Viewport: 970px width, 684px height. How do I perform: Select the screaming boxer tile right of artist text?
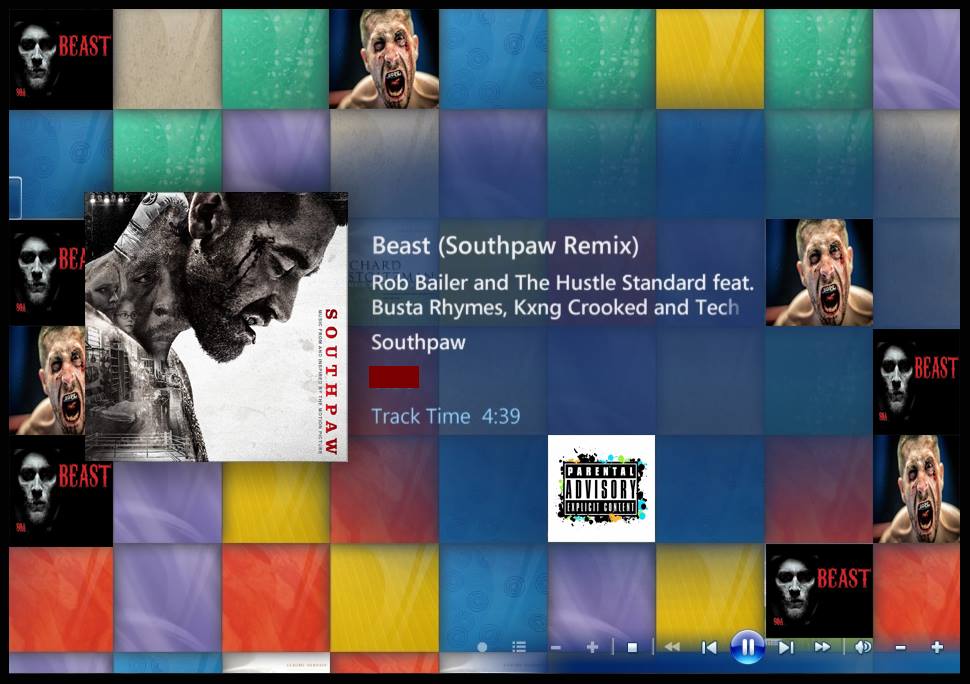pyautogui.click(x=819, y=272)
